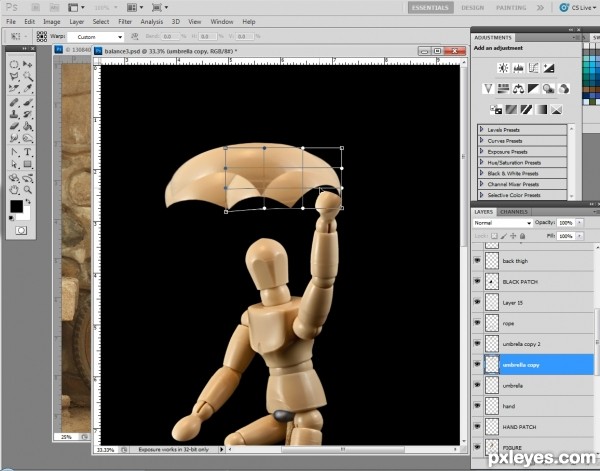
Task: Select the Eyedropper tool
Action: [28, 89]
